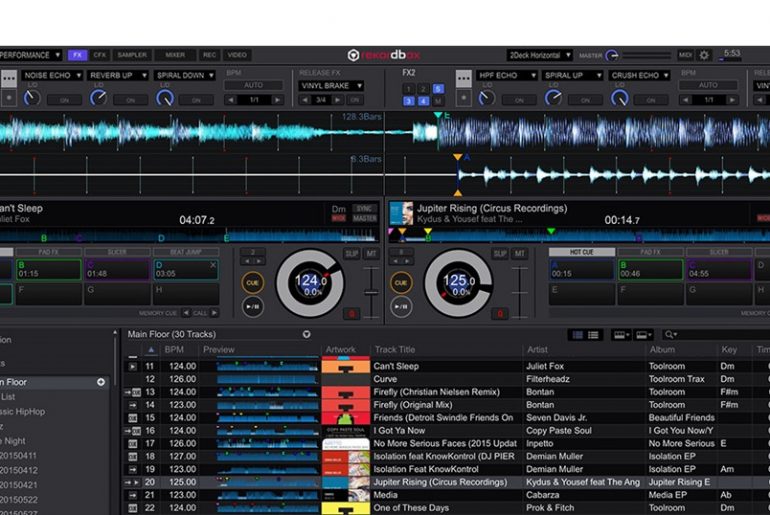Click the Jupiter Rising deck artwork thumbnail
The image size is (770, 515).
coord(401,213)
